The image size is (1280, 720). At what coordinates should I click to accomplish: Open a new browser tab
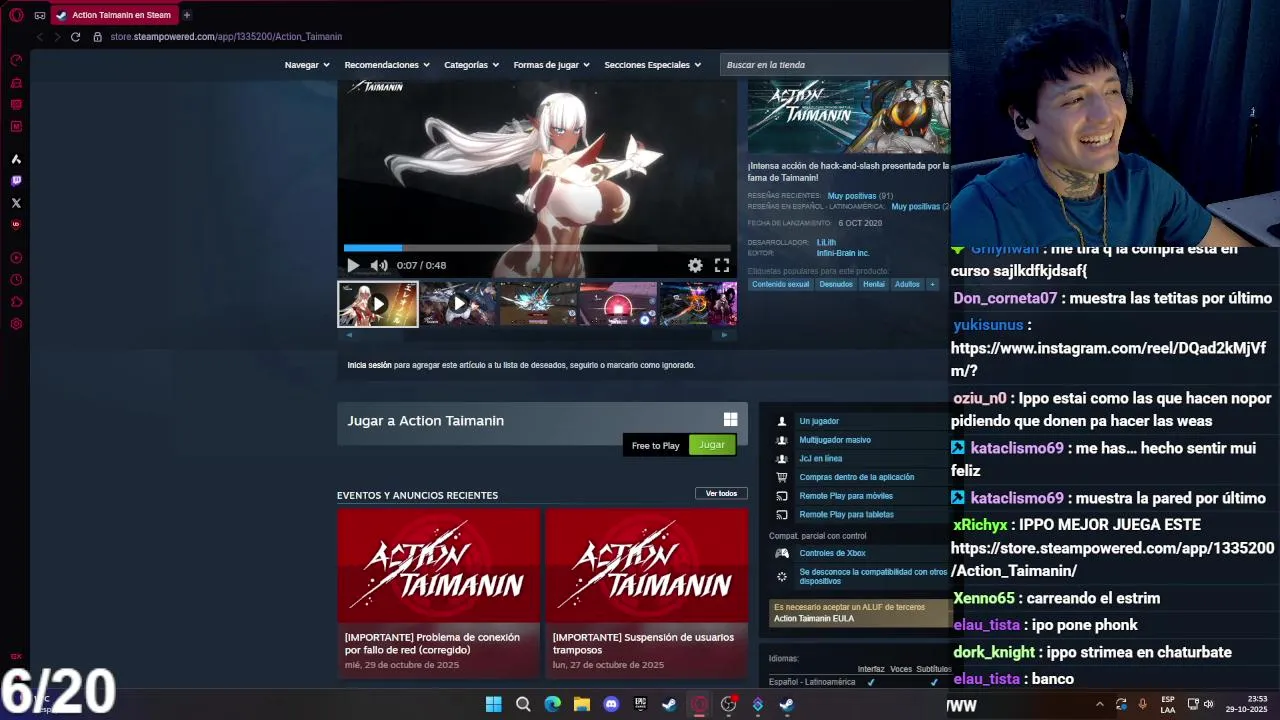[186, 15]
